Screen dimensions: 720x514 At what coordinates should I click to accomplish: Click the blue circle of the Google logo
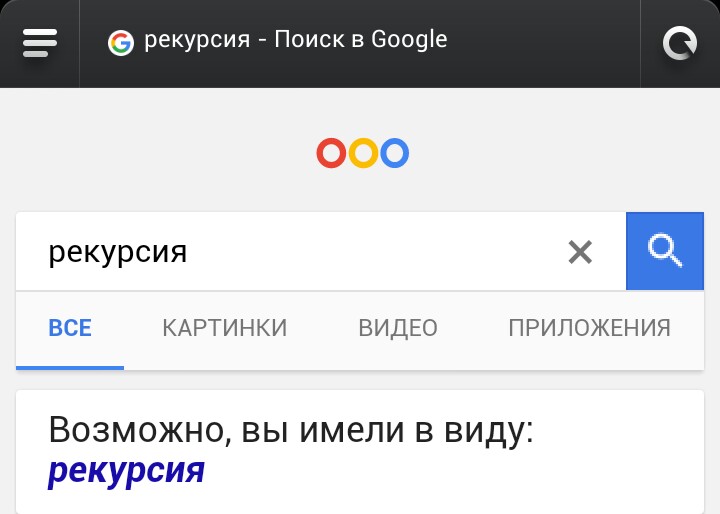pyautogui.click(x=394, y=153)
